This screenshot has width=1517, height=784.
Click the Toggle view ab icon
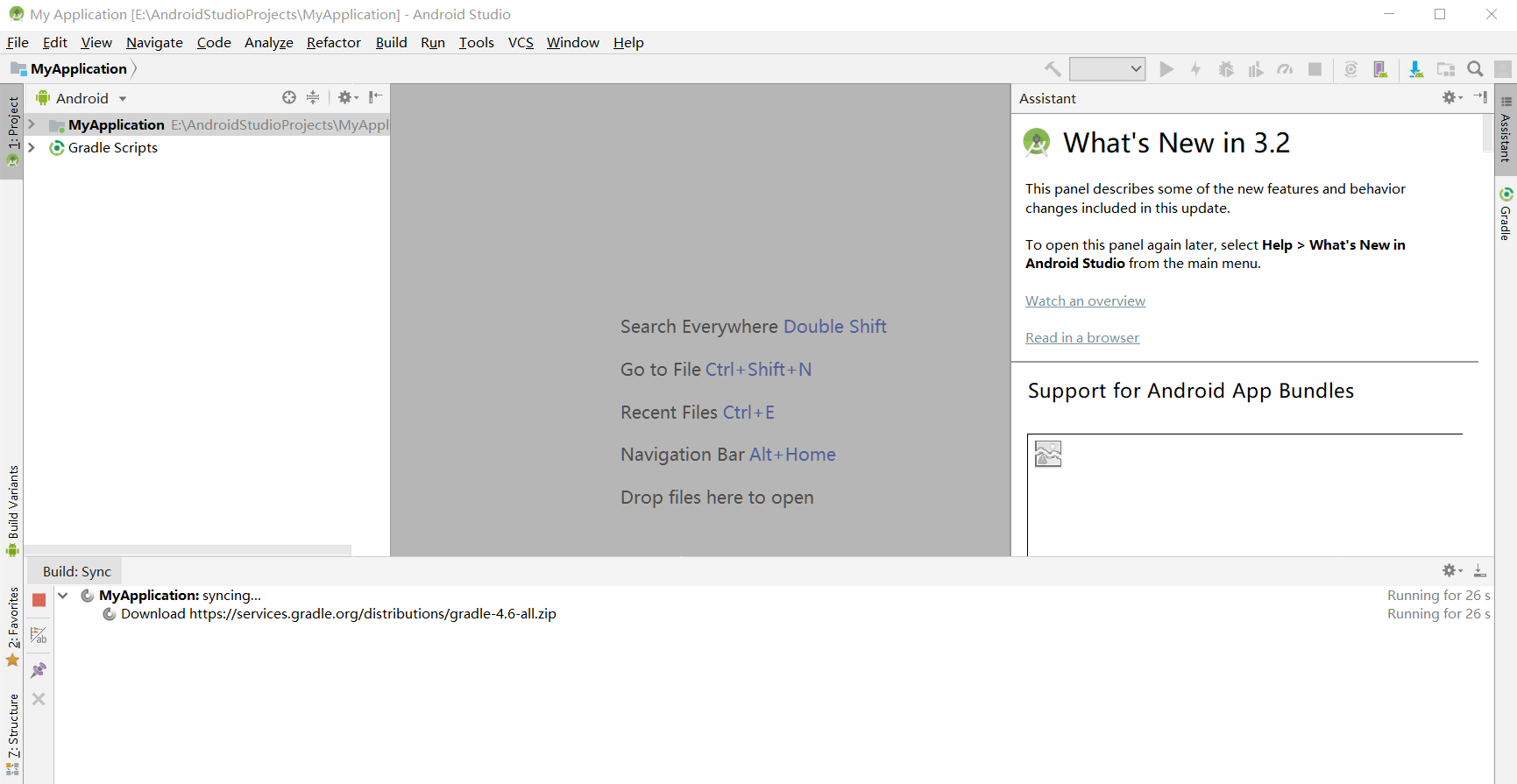(x=39, y=635)
